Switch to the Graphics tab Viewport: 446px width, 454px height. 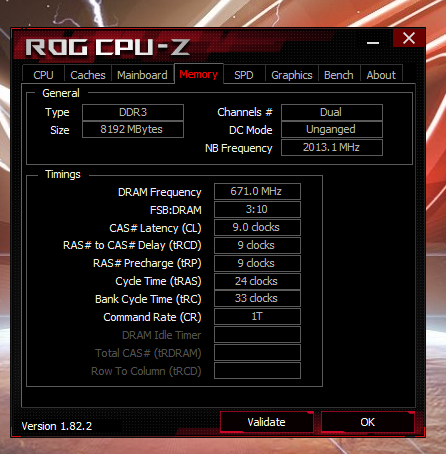point(292,75)
